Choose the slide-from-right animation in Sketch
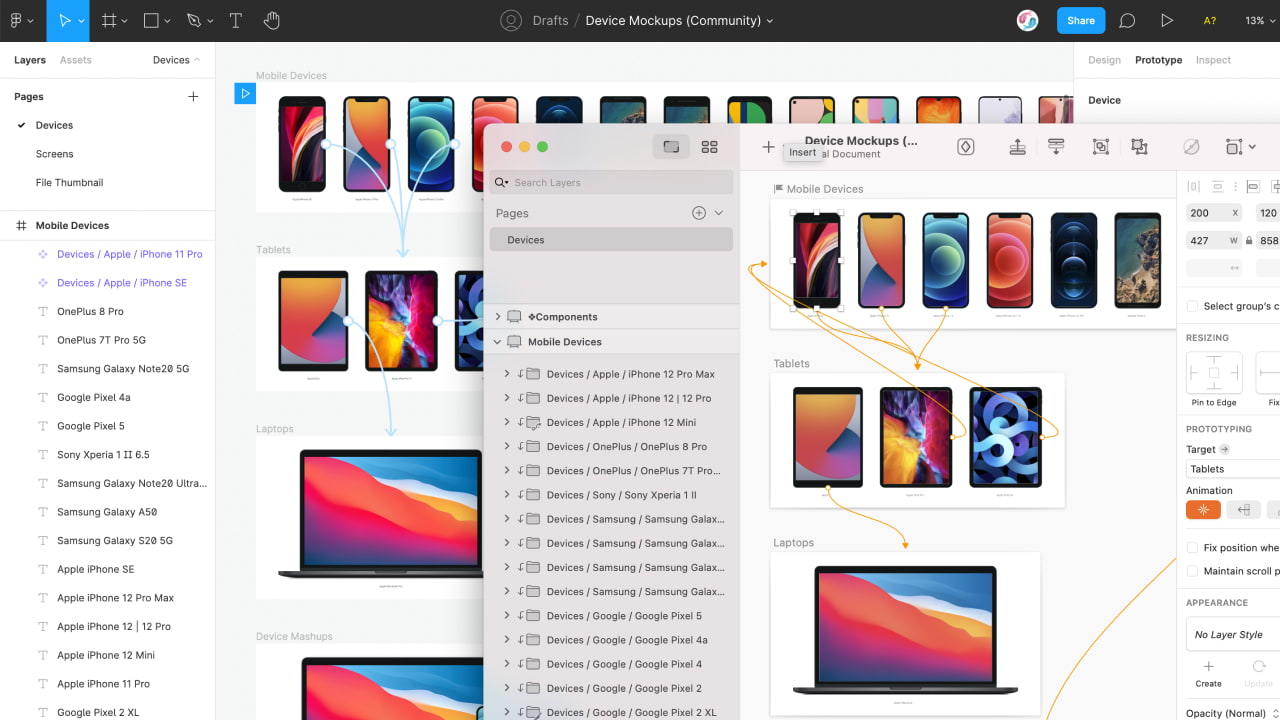This screenshot has height=720, width=1280. 1243,510
